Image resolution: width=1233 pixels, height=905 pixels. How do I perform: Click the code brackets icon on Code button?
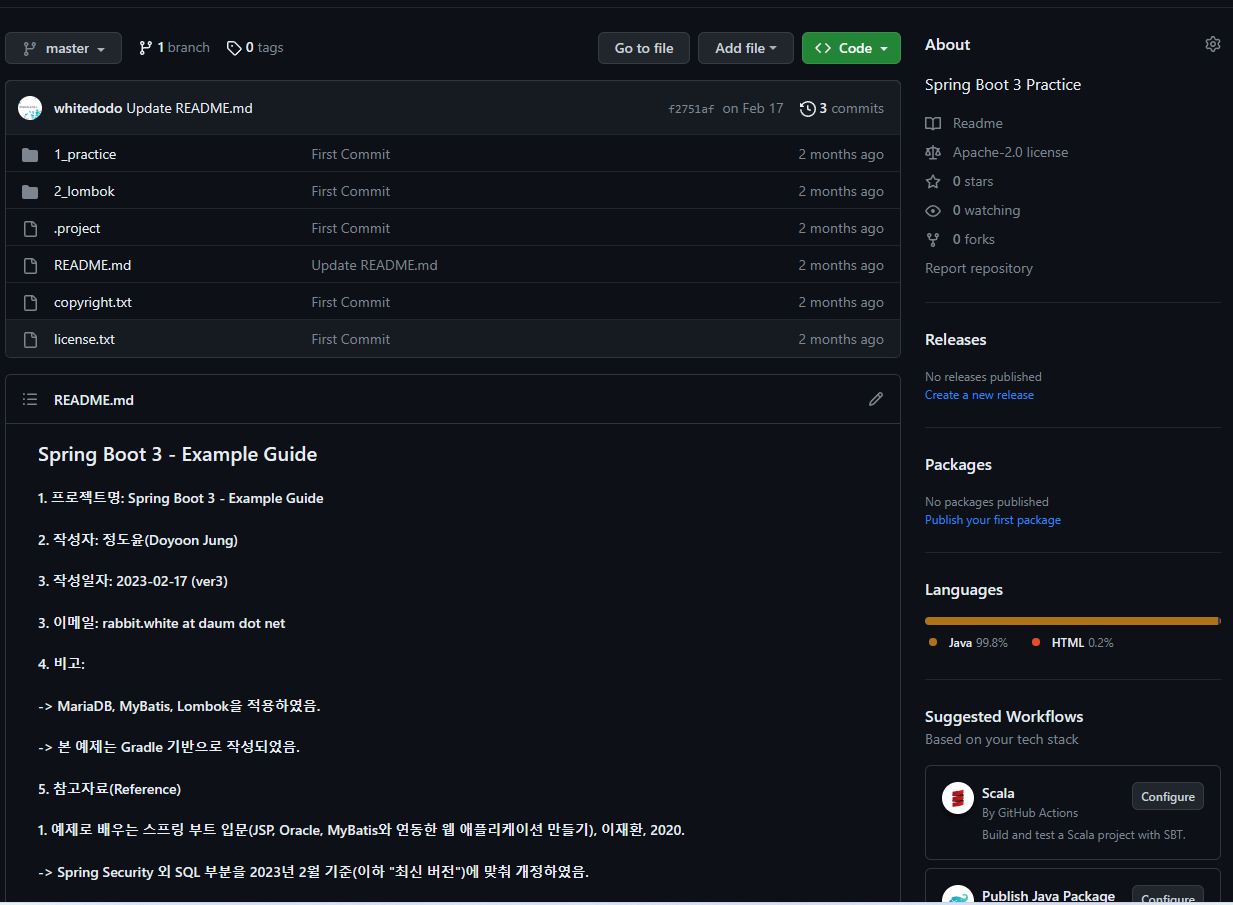(x=823, y=48)
